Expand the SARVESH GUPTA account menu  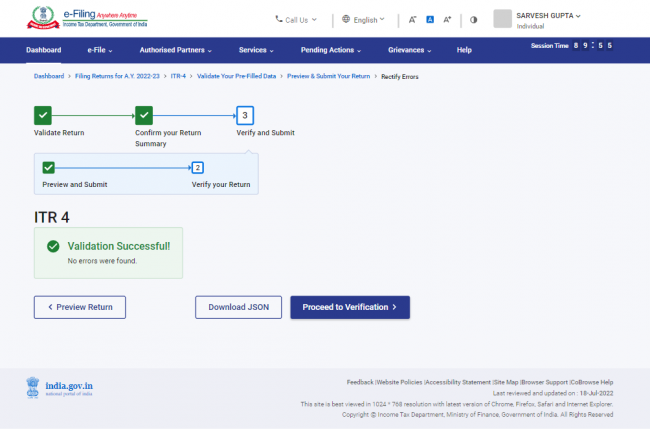pyautogui.click(x=549, y=15)
